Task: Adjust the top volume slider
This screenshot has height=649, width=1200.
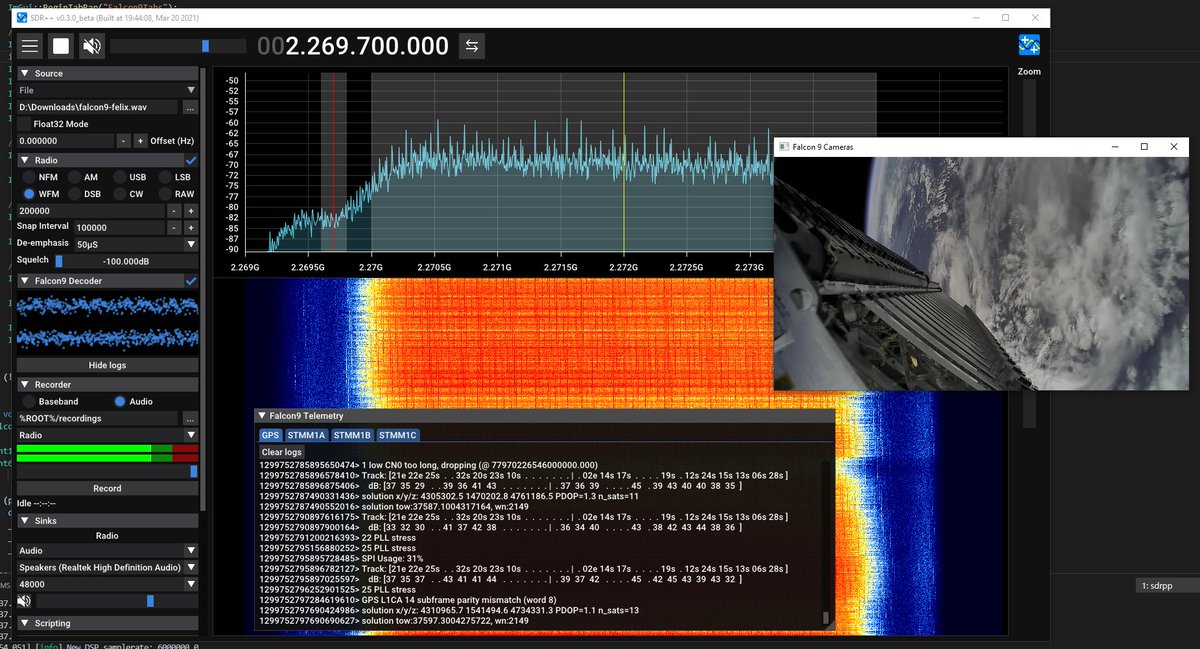Action: point(178,46)
